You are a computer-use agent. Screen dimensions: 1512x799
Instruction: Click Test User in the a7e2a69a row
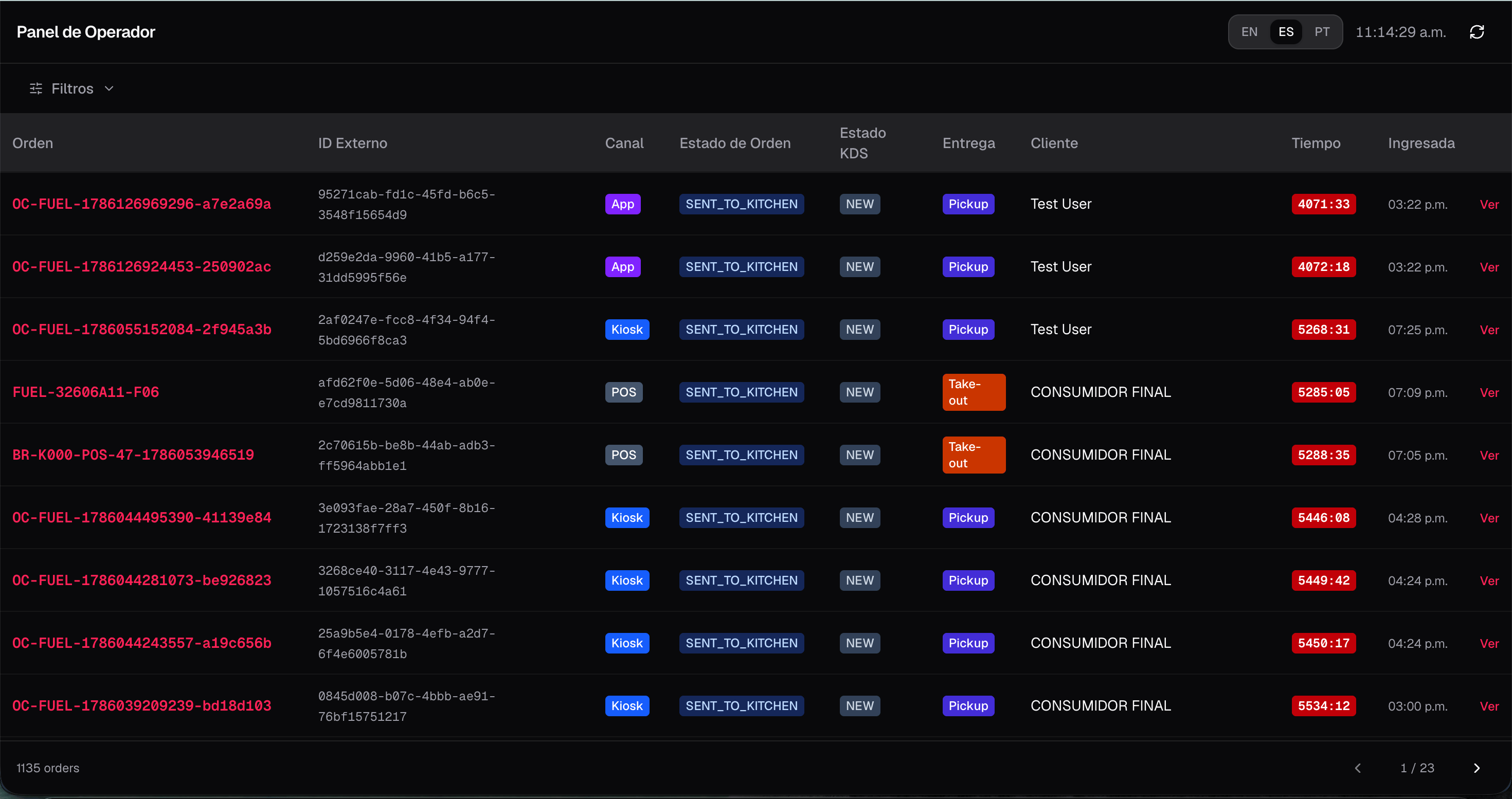1060,204
